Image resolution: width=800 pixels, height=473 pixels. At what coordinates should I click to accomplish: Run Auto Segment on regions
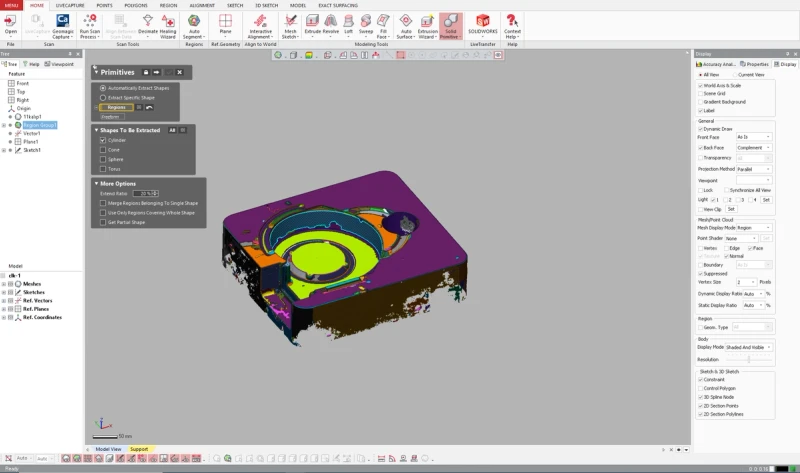[x=194, y=26]
